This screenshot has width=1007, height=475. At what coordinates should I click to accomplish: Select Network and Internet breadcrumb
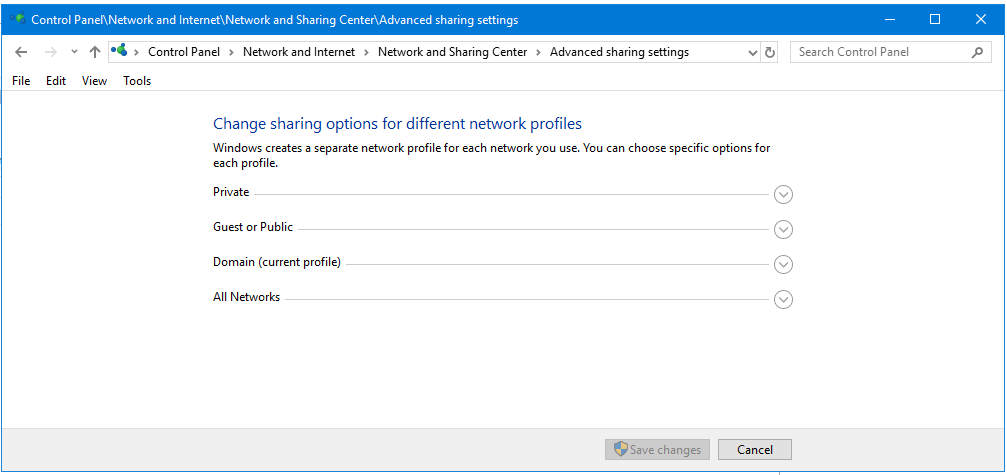299,53
